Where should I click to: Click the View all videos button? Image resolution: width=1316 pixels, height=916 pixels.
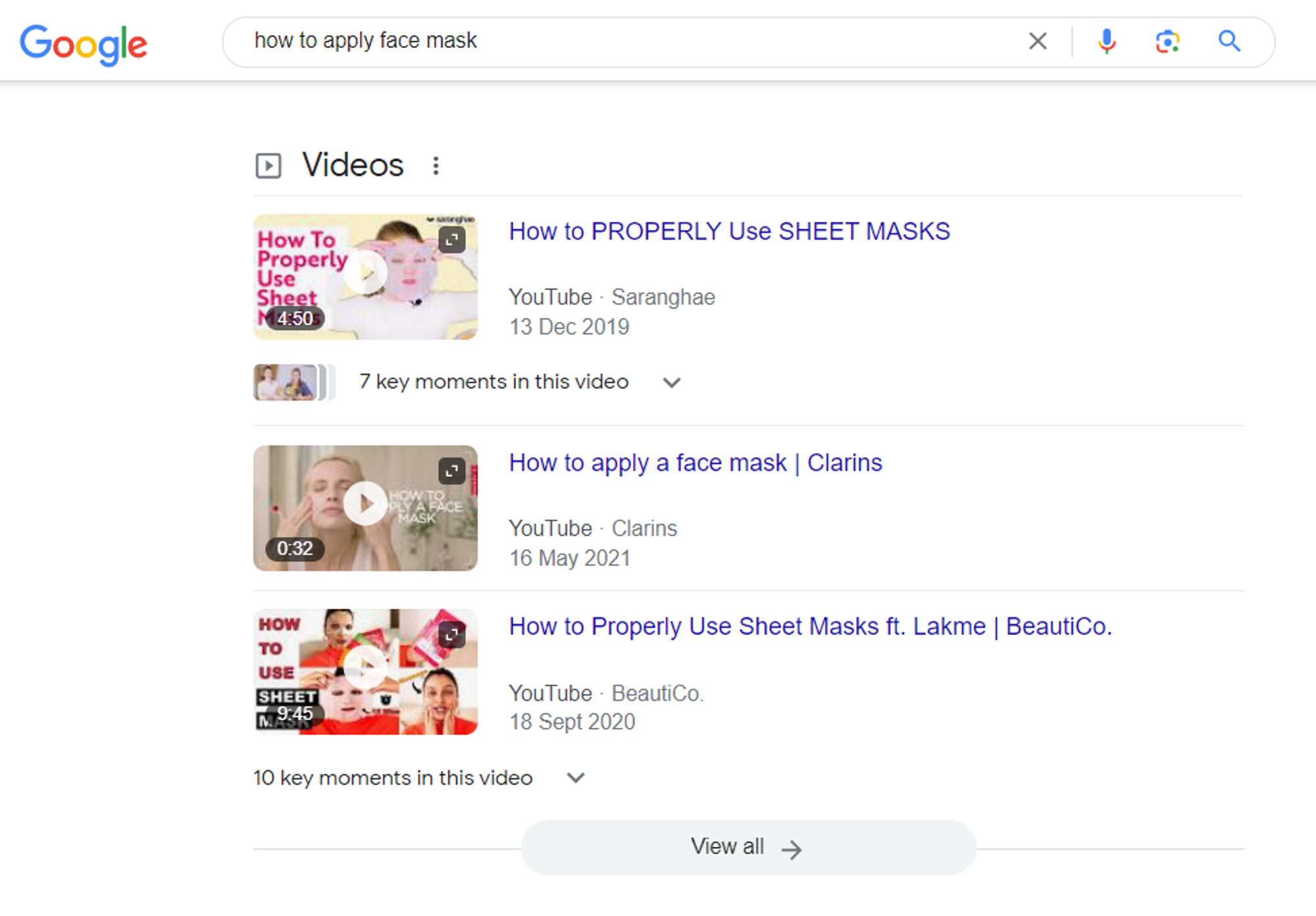748,847
